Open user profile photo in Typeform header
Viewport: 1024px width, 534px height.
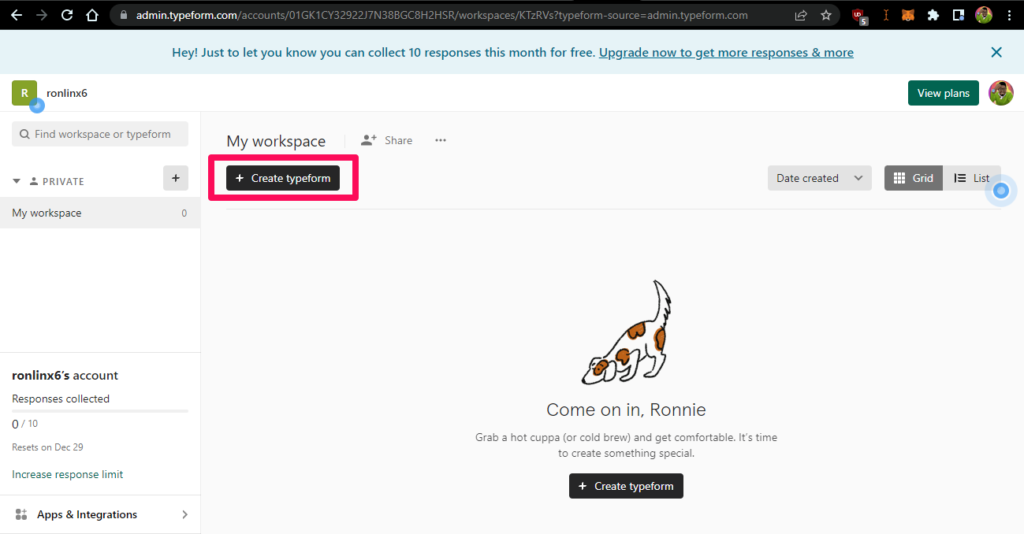1000,93
